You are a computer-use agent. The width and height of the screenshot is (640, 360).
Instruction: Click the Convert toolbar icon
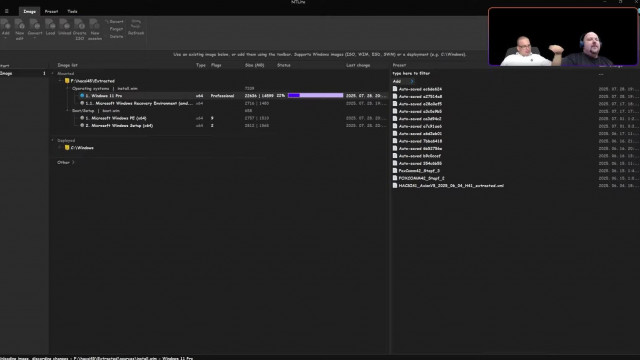point(35,24)
